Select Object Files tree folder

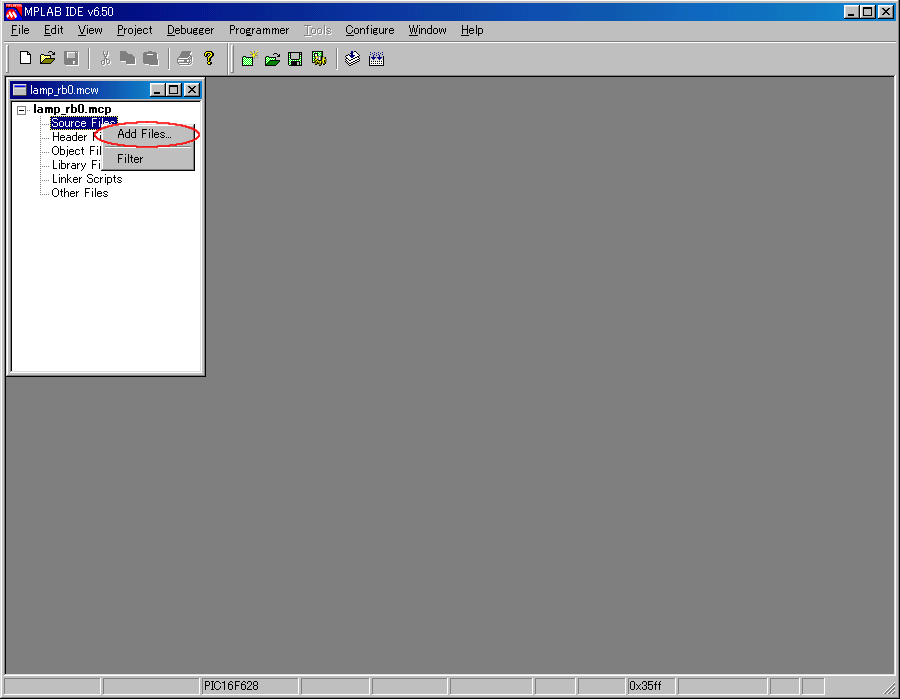click(76, 151)
